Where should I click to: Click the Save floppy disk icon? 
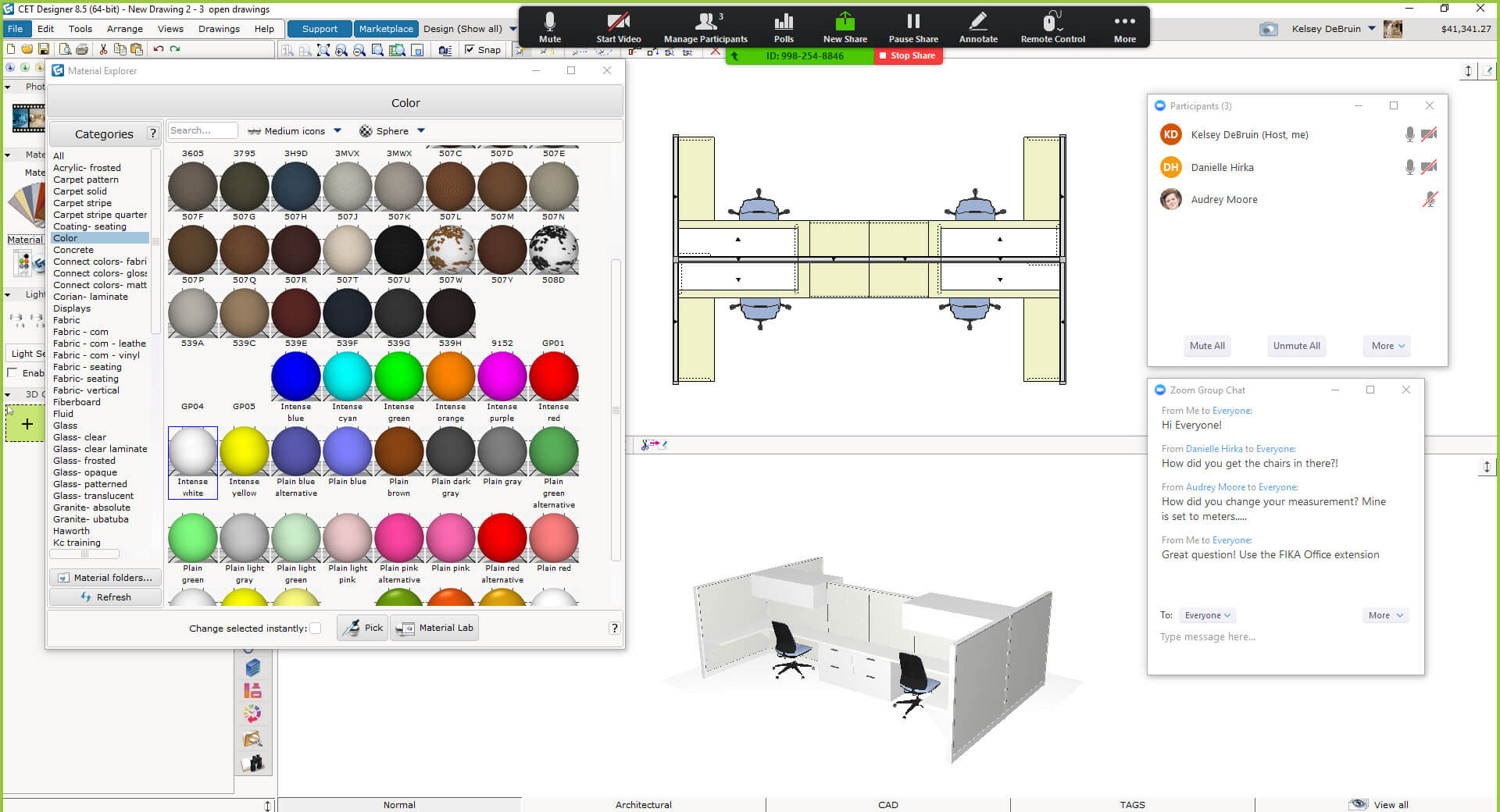point(44,49)
